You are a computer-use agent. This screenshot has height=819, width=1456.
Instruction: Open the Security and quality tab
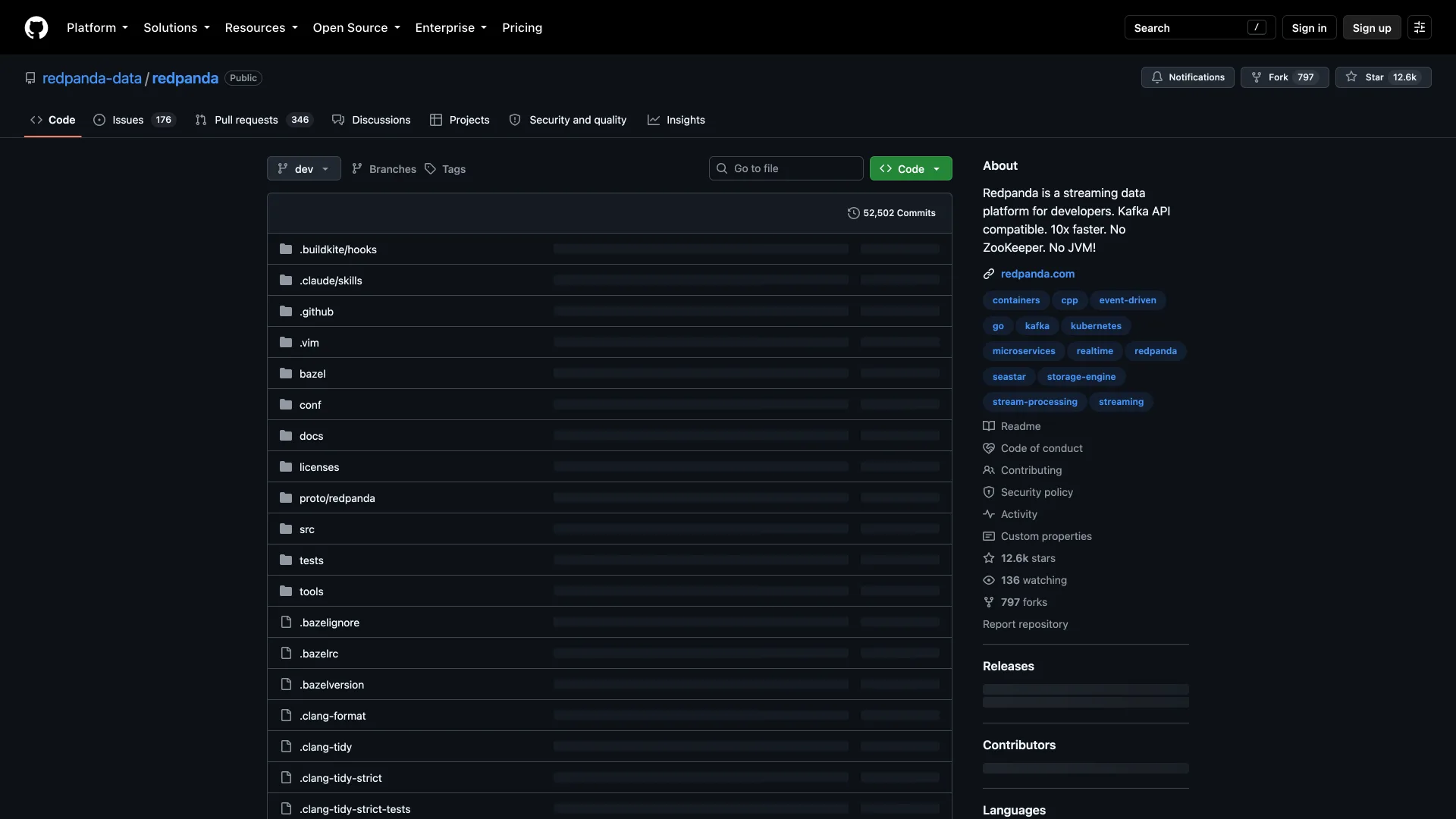point(568,120)
